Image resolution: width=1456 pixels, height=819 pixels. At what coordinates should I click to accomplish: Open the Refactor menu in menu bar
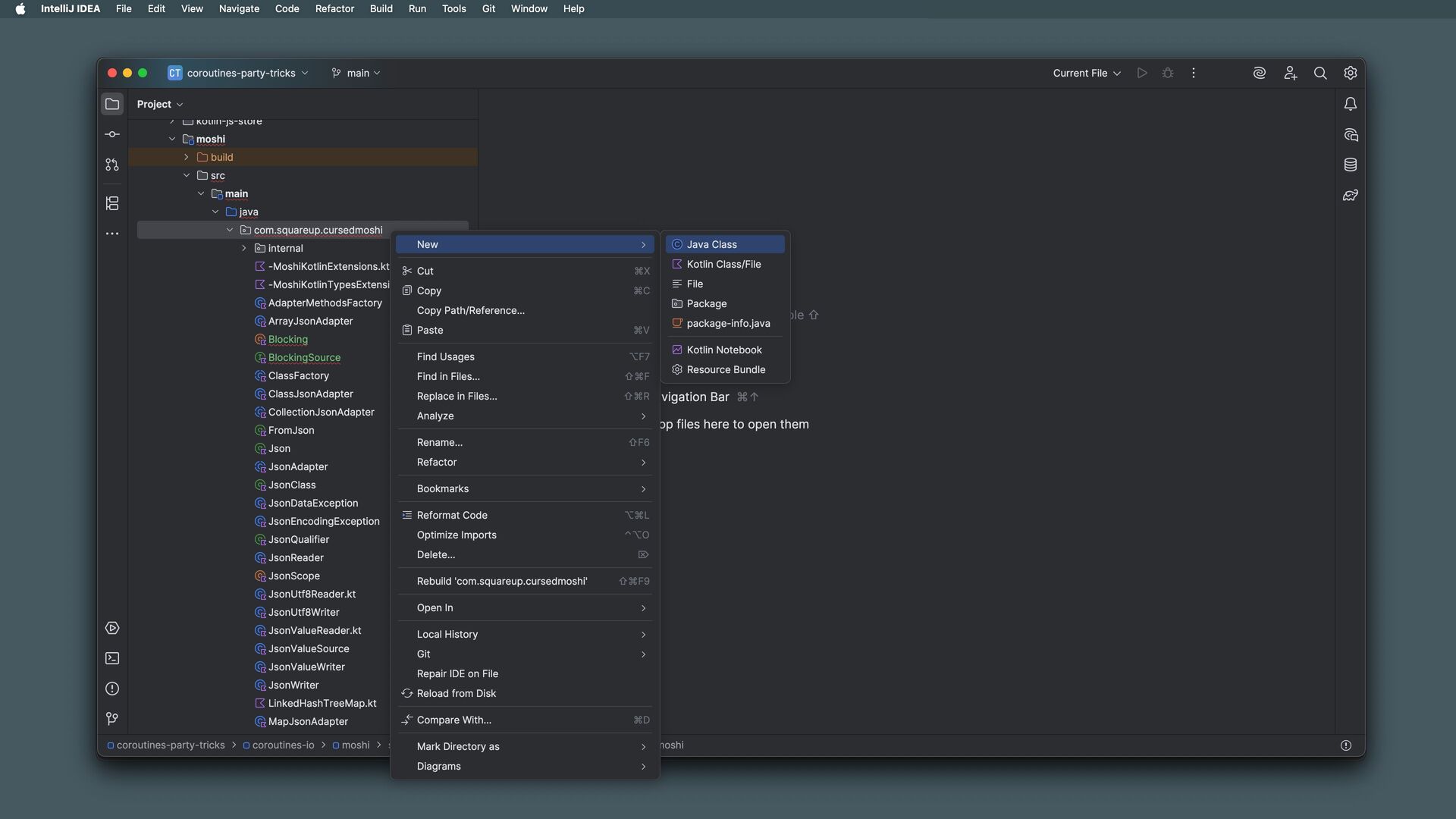click(x=334, y=9)
